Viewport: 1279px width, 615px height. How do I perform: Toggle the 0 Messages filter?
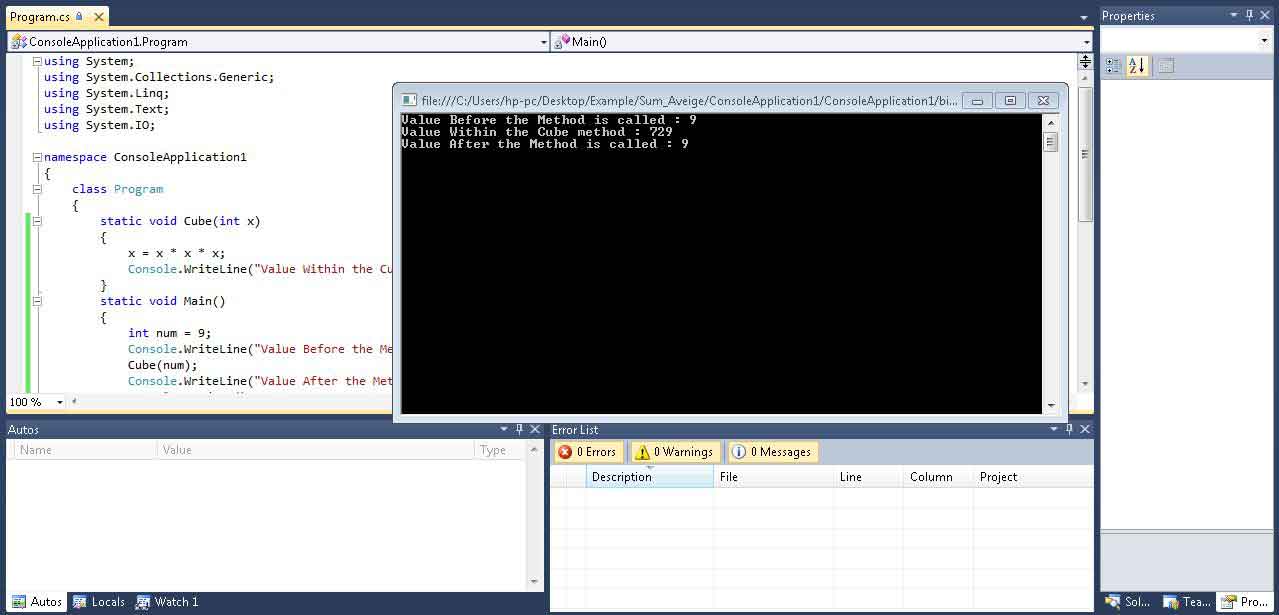(772, 452)
